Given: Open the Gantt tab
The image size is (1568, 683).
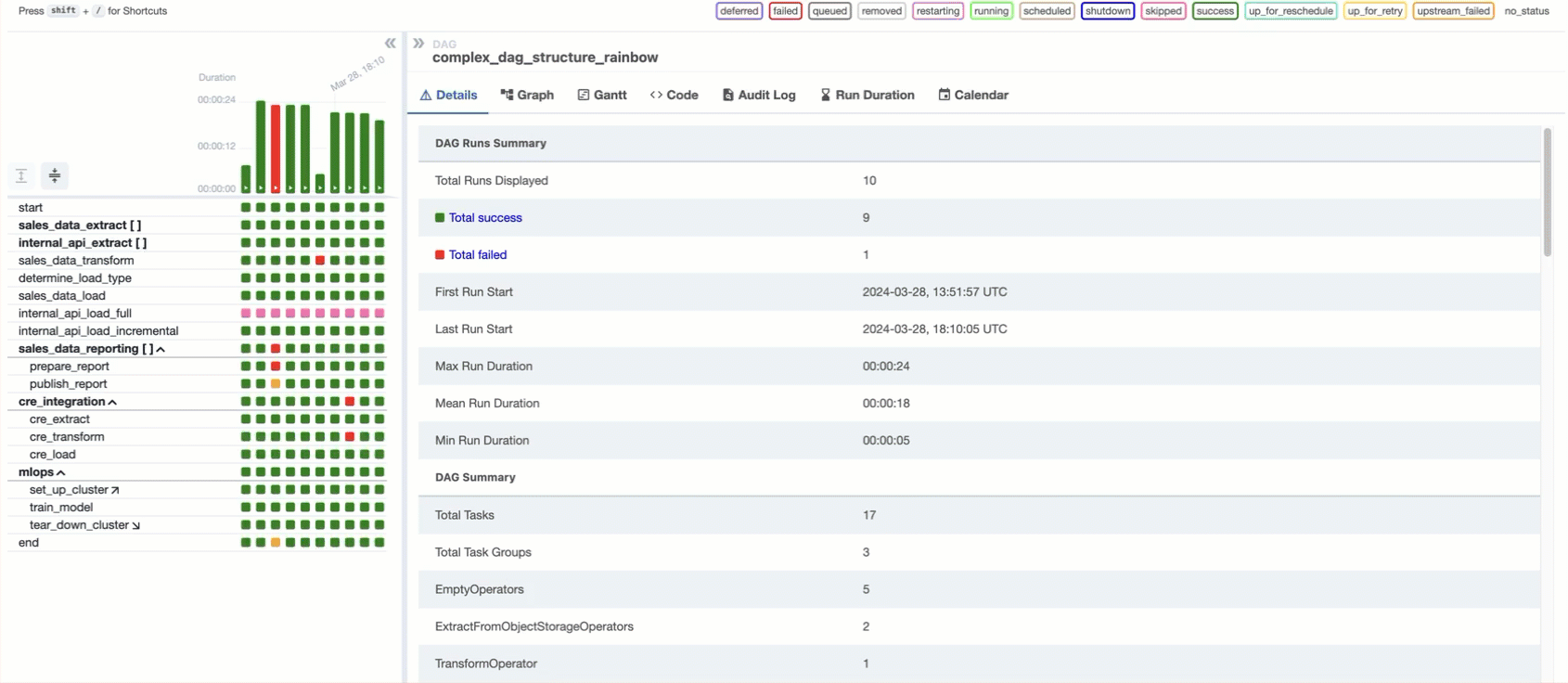Looking at the screenshot, I should 602,95.
